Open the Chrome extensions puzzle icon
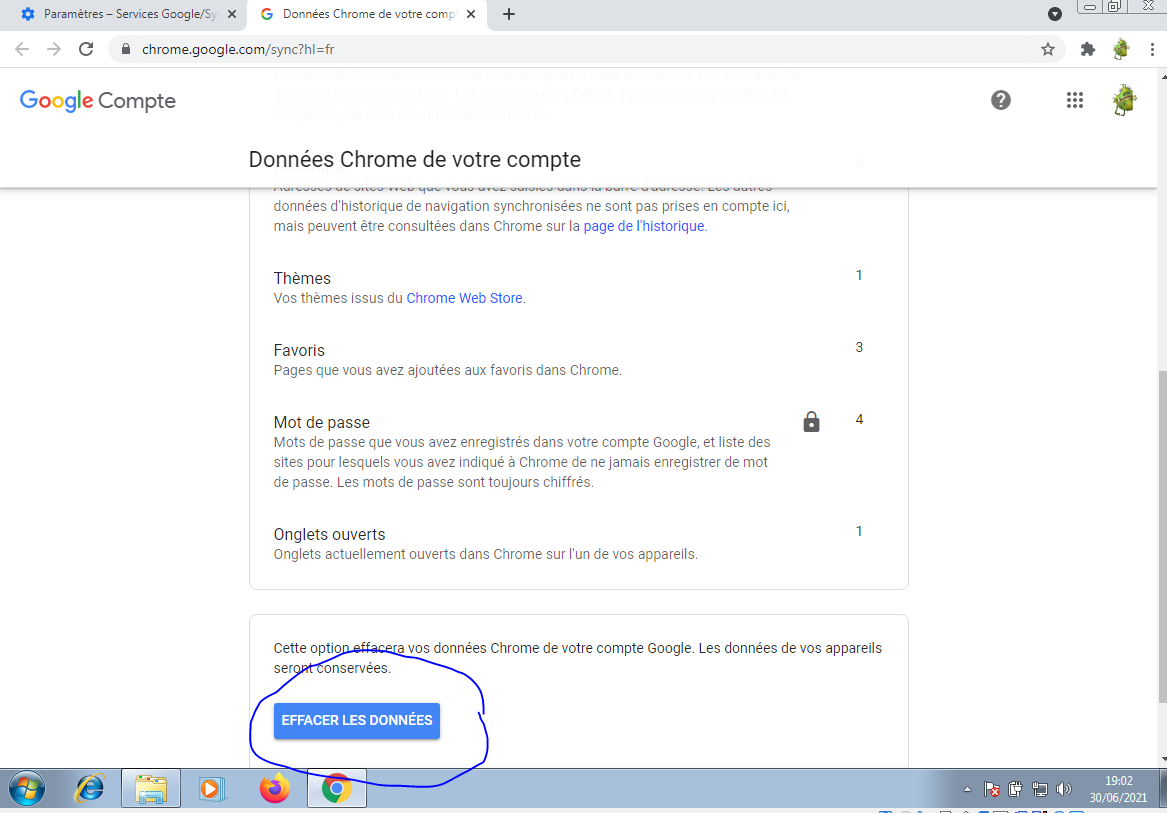The width and height of the screenshot is (1167, 813). 1088,49
